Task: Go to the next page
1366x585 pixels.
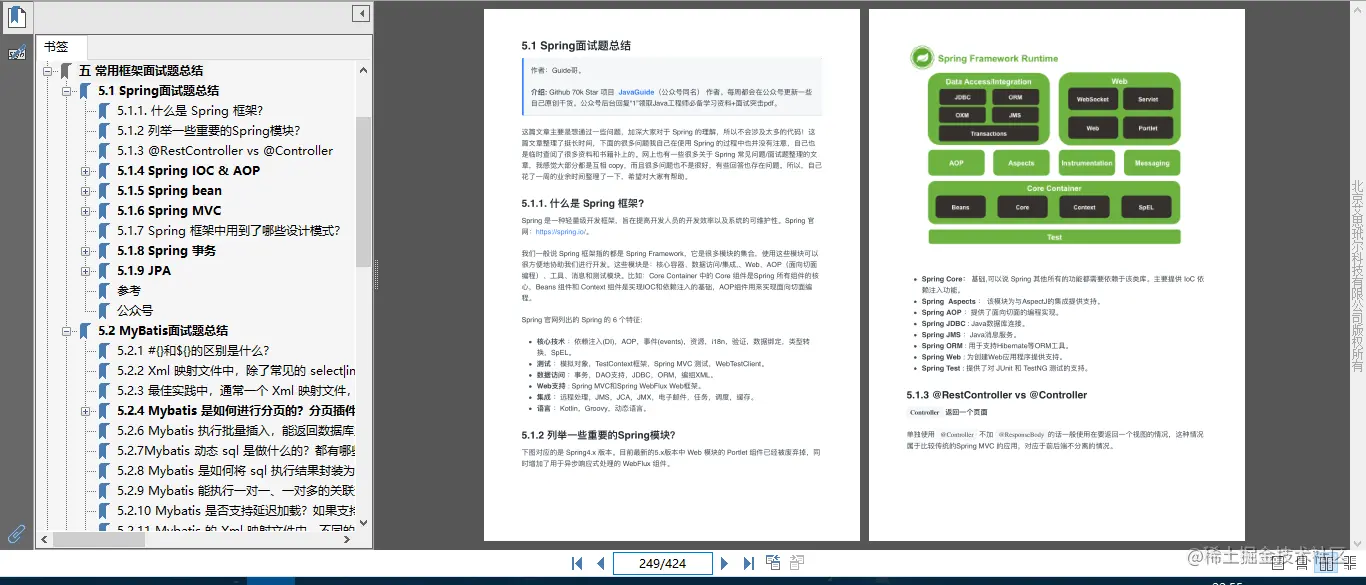Action: tap(725, 563)
